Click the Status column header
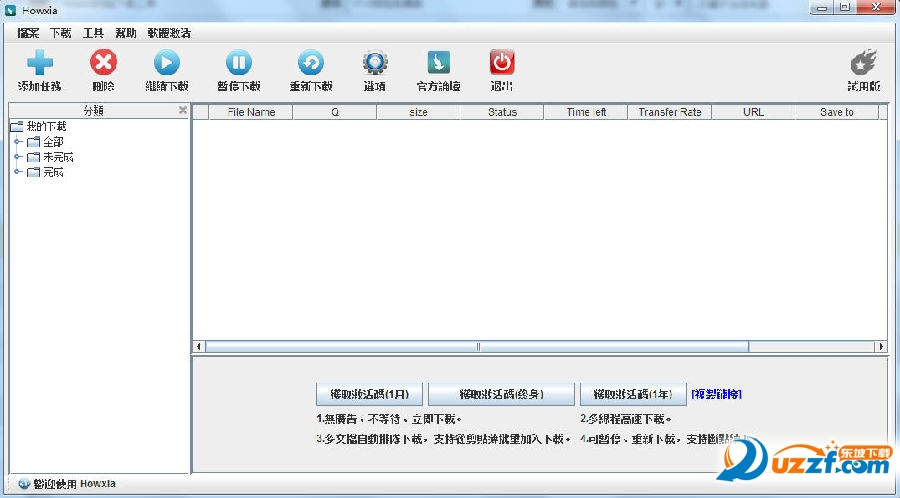Image resolution: width=900 pixels, height=498 pixels. [x=502, y=112]
